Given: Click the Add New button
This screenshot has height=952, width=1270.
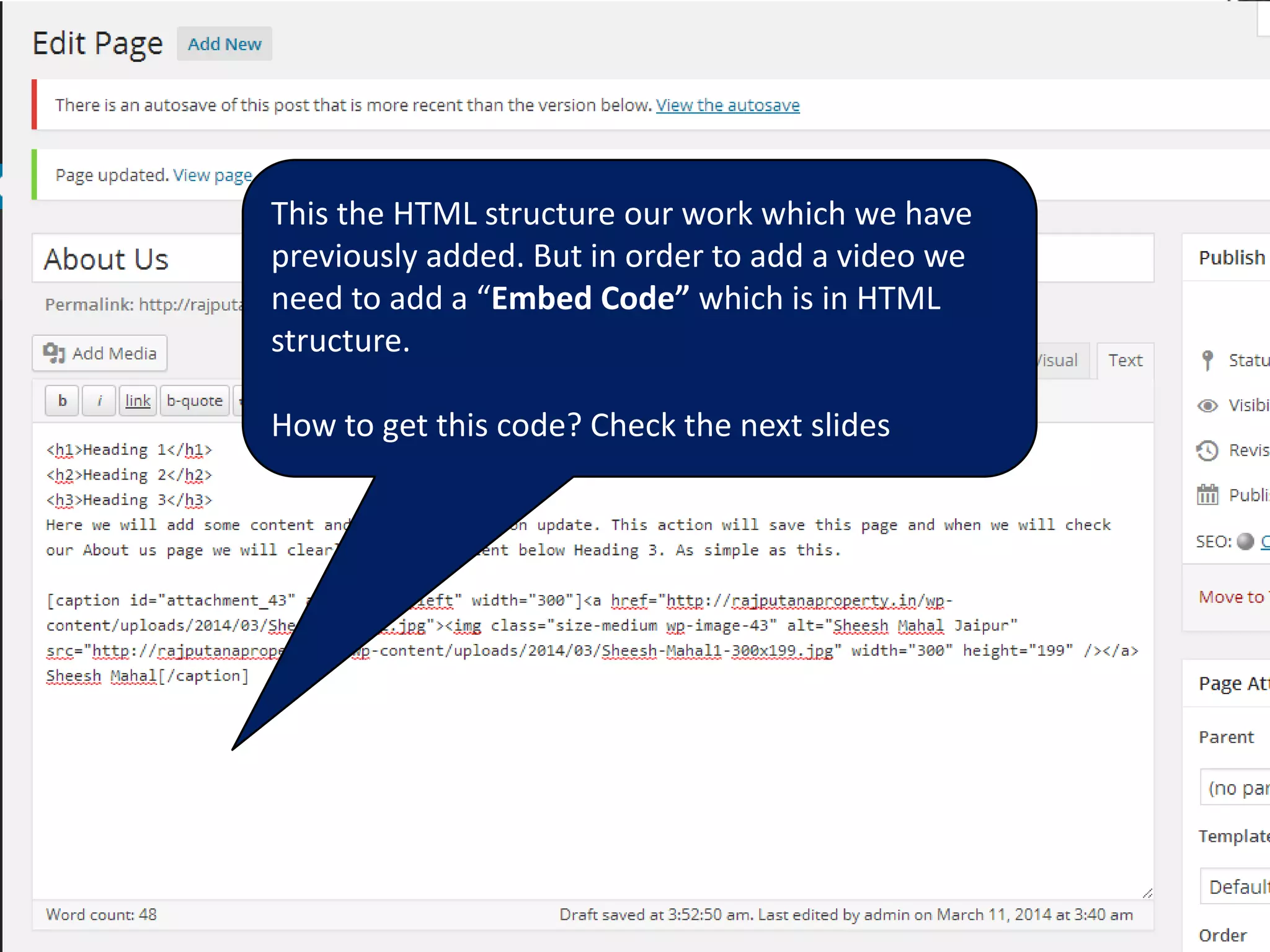Looking at the screenshot, I should 224,44.
